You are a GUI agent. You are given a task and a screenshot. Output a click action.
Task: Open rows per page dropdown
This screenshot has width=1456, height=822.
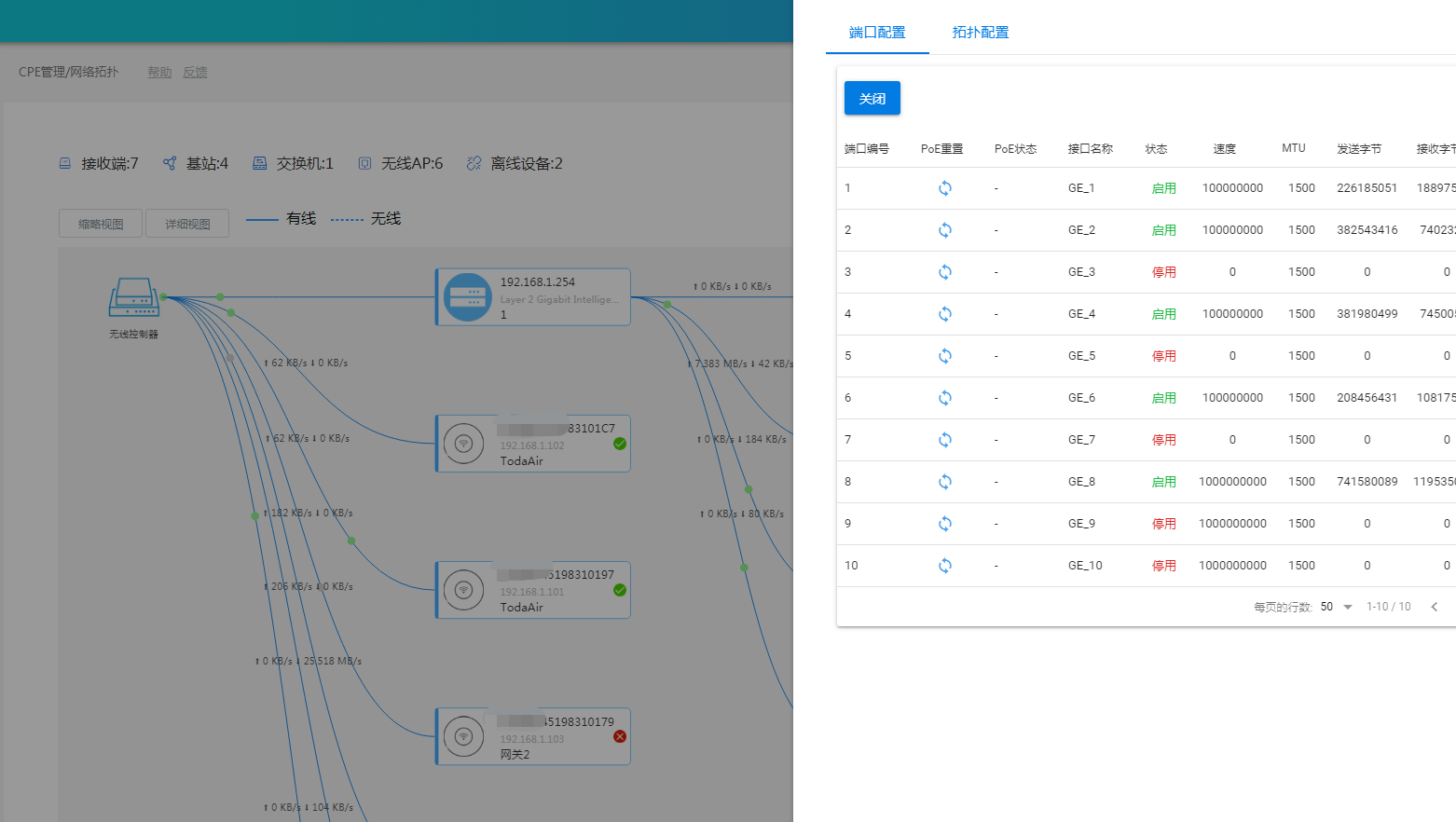pyautogui.click(x=1337, y=607)
